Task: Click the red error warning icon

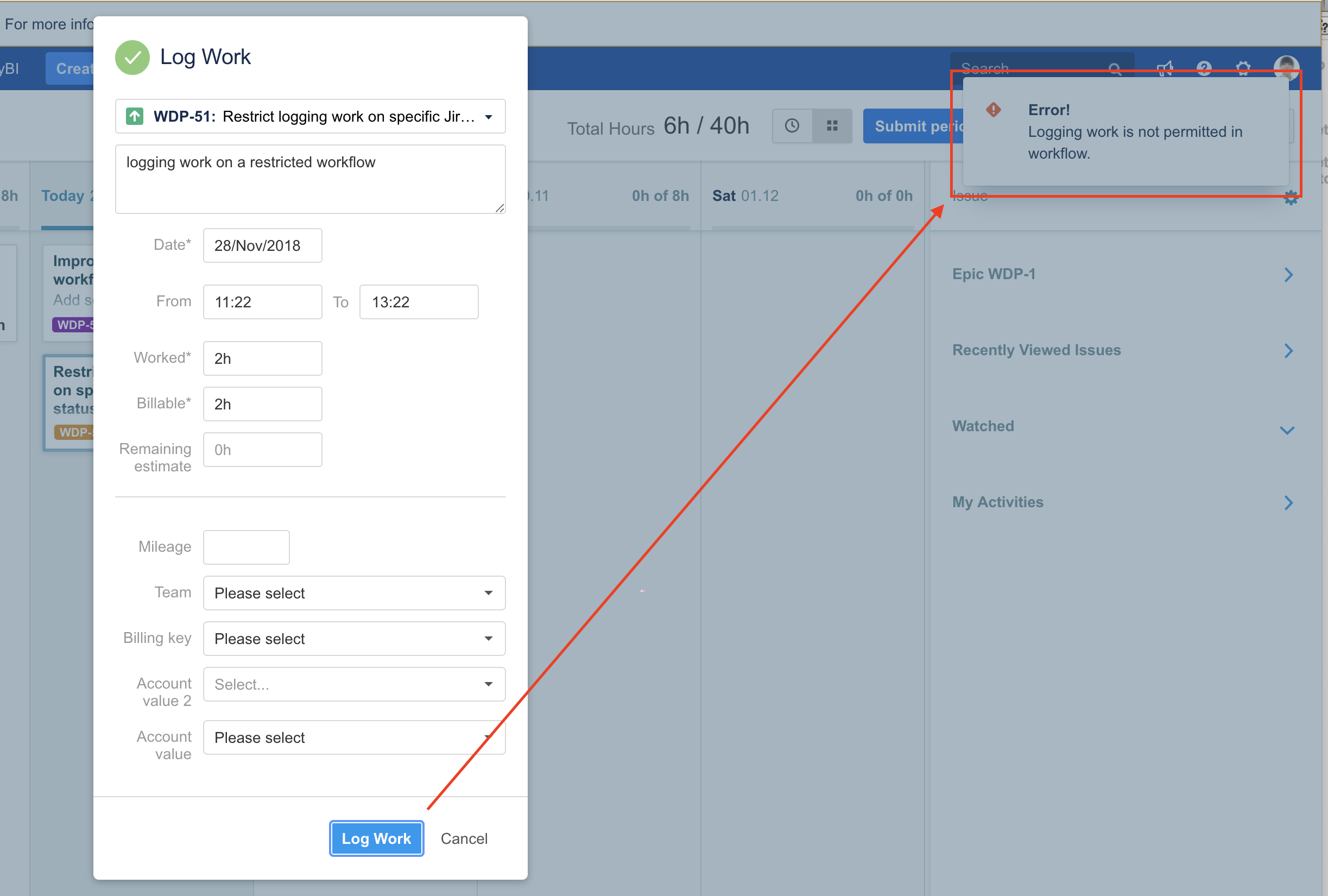Action: 994,110
